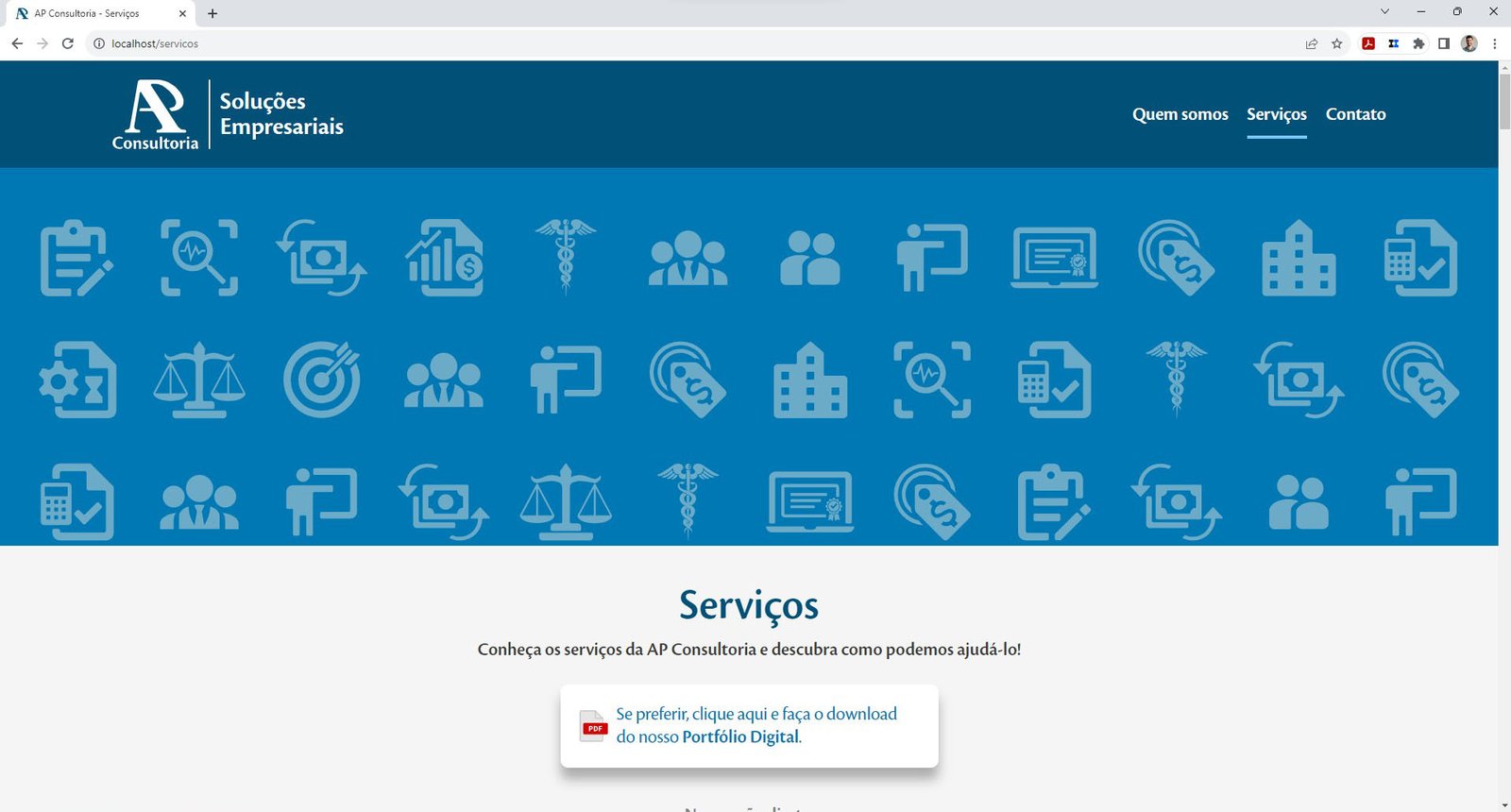
Task: Click the Chrome profile avatar
Action: pos(1469,43)
